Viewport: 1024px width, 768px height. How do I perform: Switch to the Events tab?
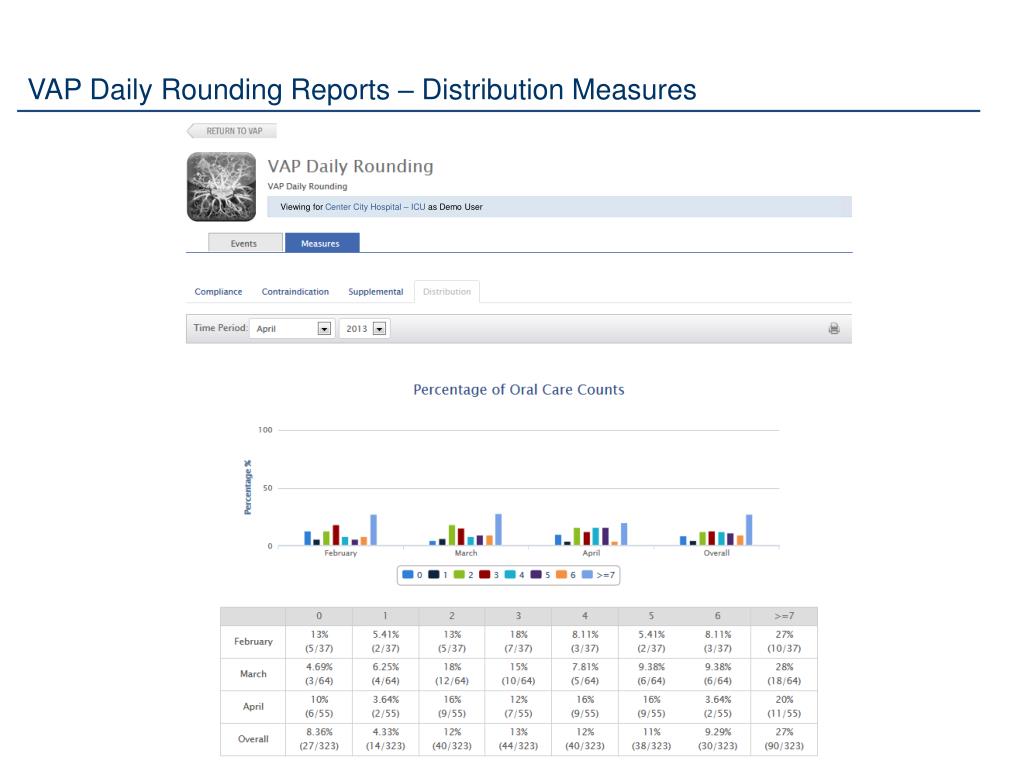[245, 243]
